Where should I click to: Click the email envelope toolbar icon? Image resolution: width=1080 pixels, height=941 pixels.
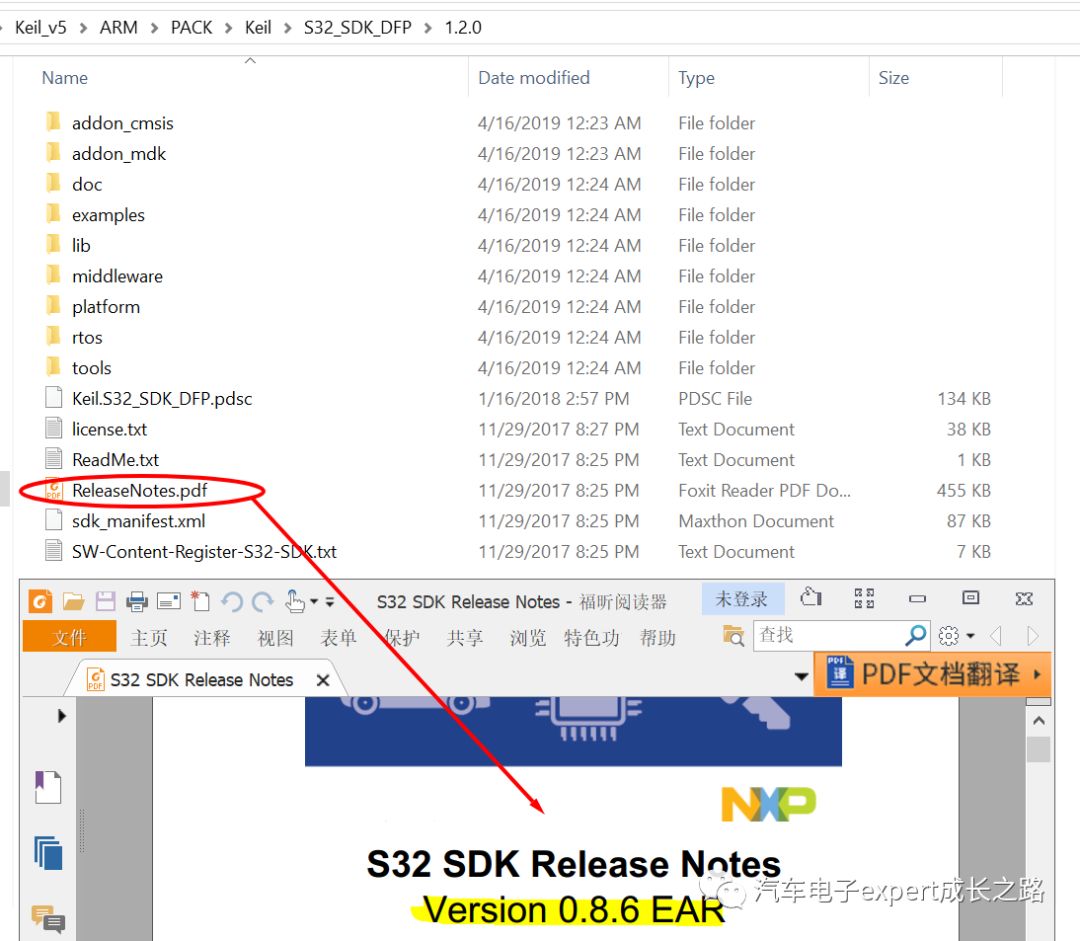[x=169, y=602]
